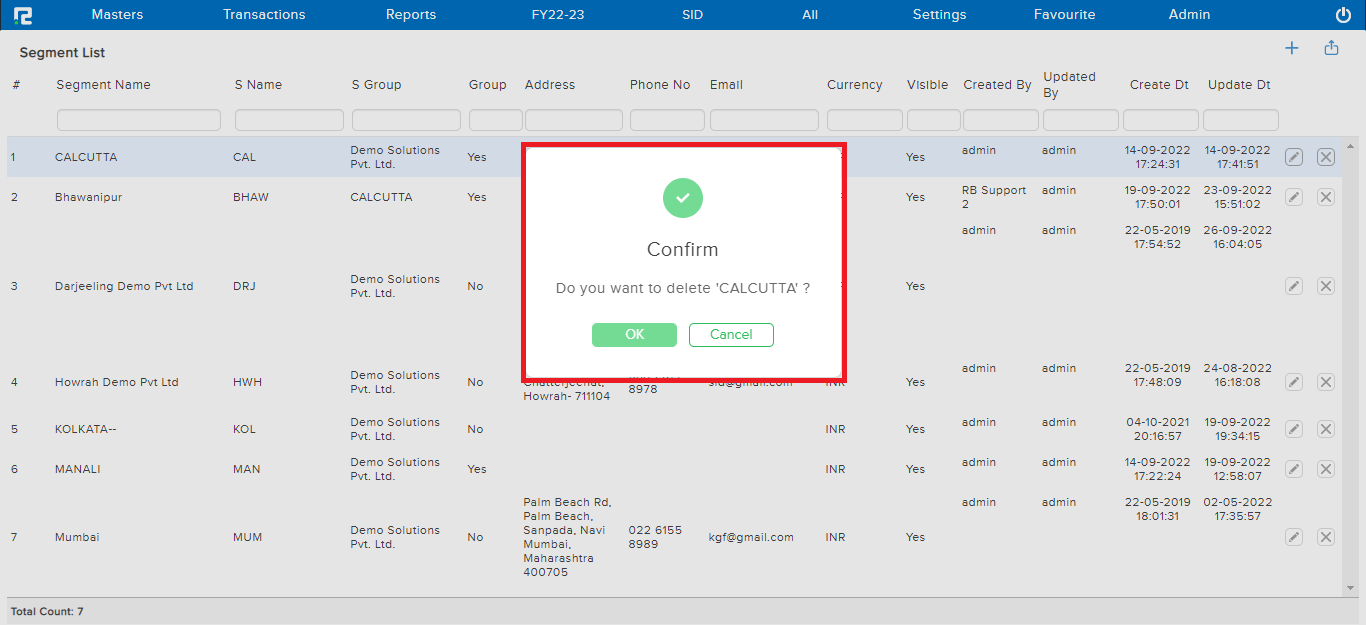
Task: Click the application logo at top left
Action: coord(23,14)
